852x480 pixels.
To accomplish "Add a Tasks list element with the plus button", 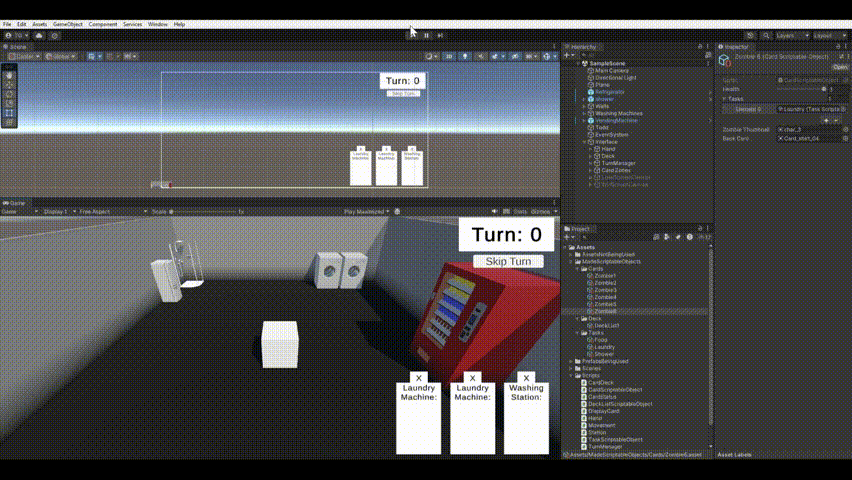I will click(x=826, y=121).
